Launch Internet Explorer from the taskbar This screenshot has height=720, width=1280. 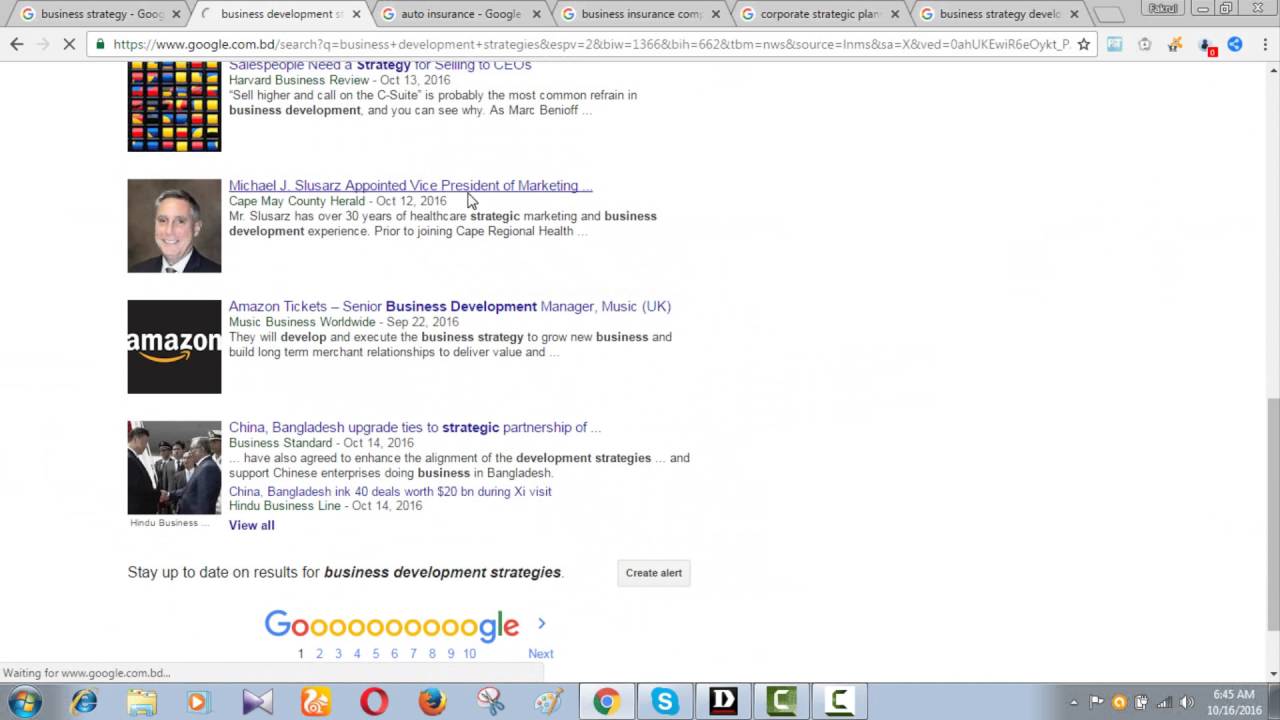[x=84, y=702]
